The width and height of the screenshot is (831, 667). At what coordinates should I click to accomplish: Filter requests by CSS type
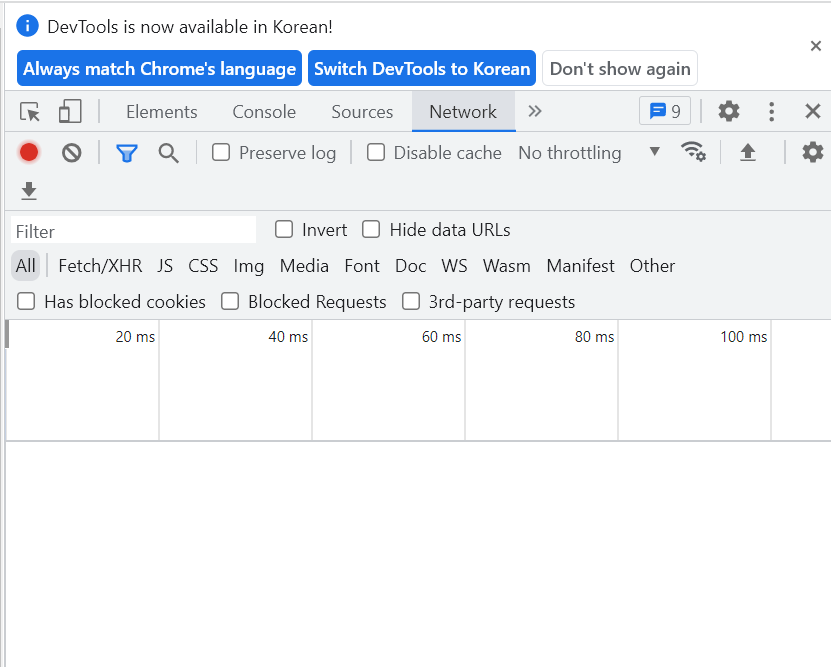click(203, 265)
